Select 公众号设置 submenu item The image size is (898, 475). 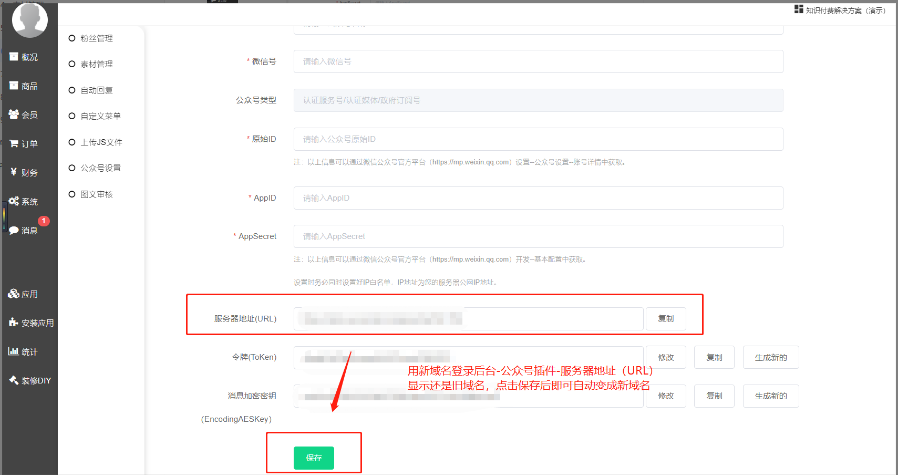(x=99, y=168)
